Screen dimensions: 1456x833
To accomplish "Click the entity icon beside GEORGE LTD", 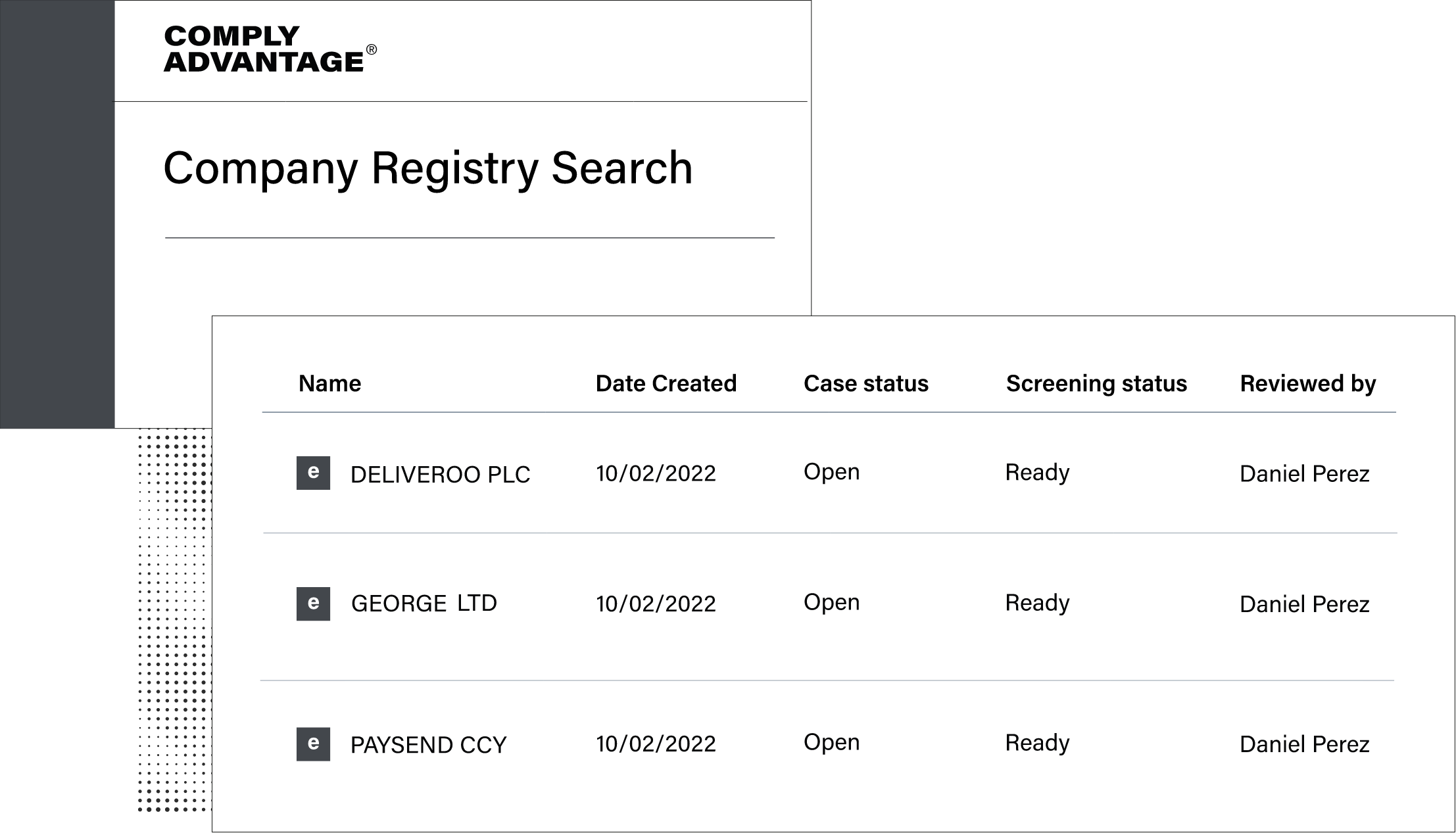I will pyautogui.click(x=313, y=604).
